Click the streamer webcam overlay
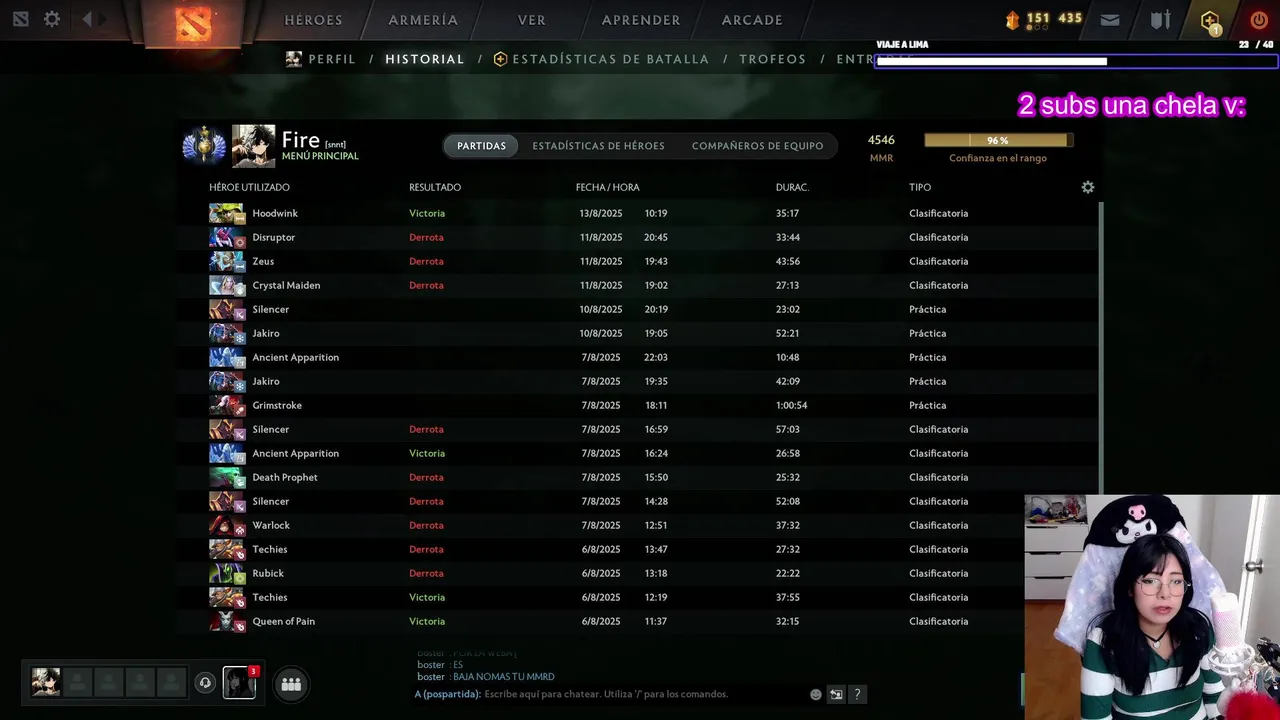Image resolution: width=1280 pixels, height=720 pixels. 1152,607
